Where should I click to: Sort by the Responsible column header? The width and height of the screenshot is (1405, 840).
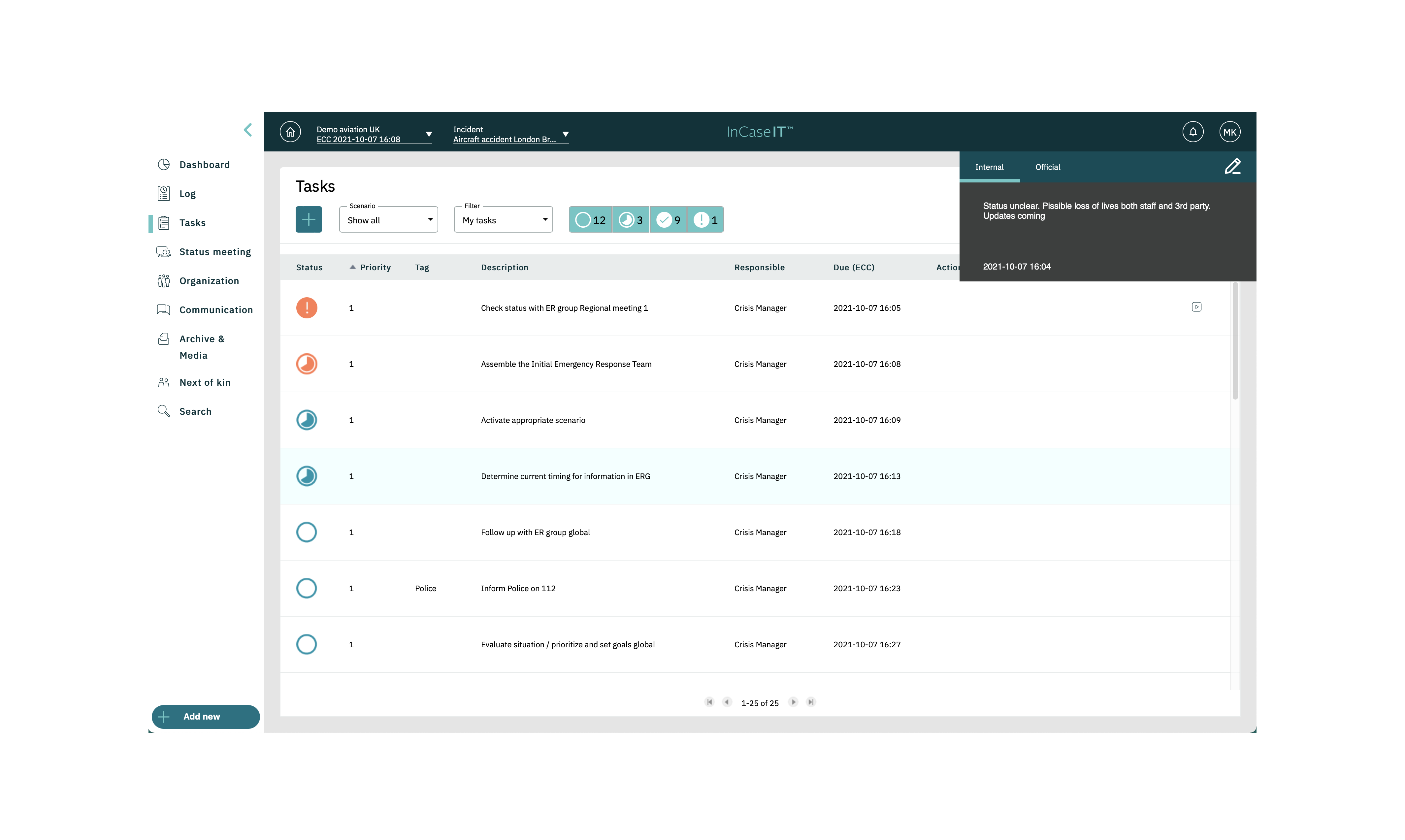tap(759, 268)
